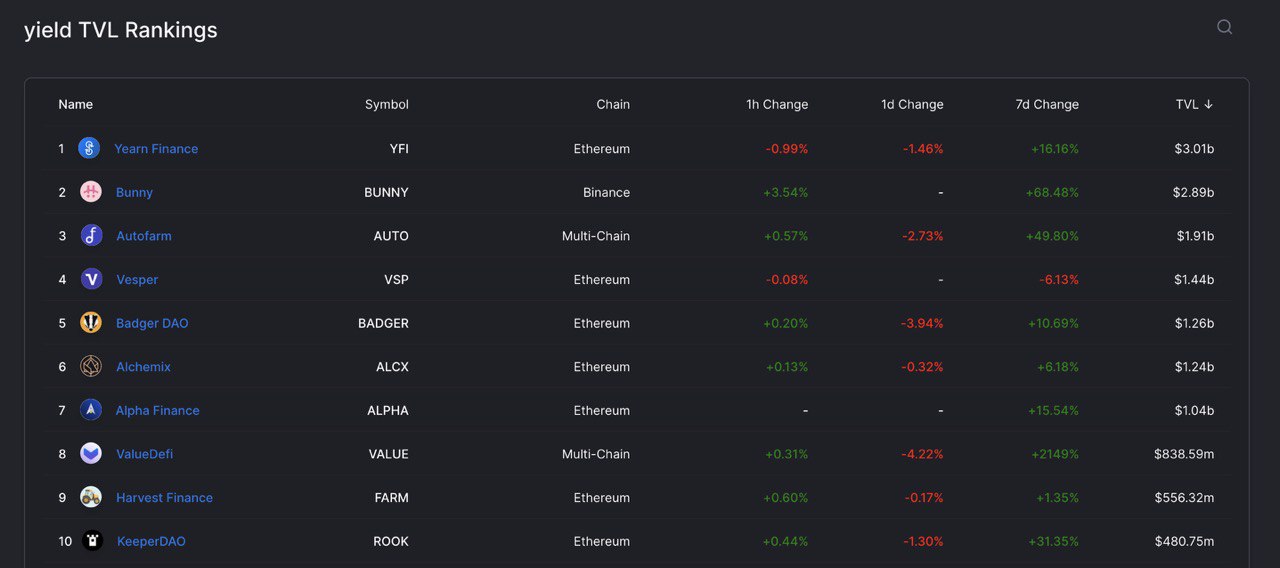Click the Badger DAO logo icon
This screenshot has width=1280, height=568.
[x=91, y=323]
